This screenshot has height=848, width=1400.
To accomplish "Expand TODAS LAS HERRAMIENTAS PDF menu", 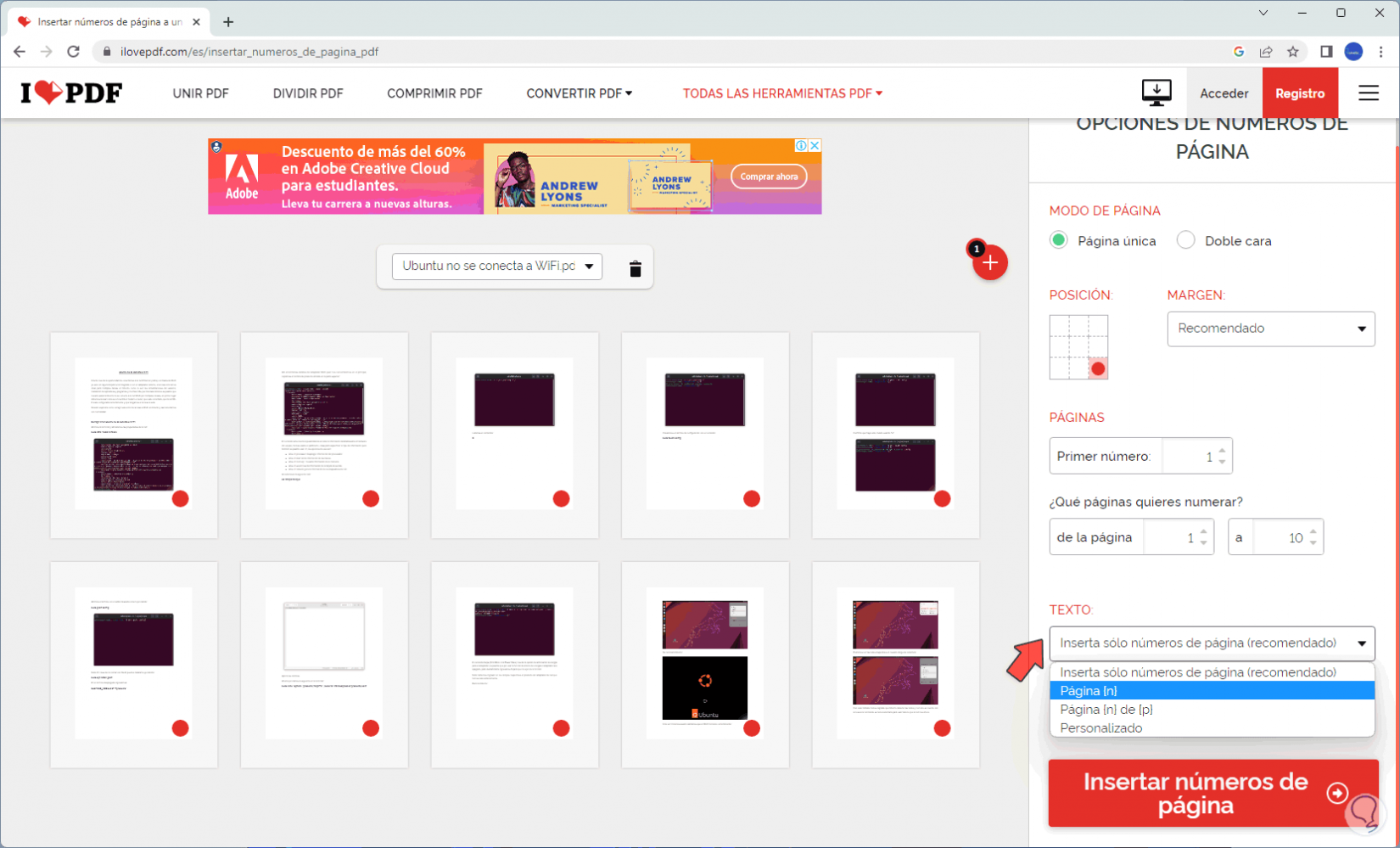I will tap(782, 93).
